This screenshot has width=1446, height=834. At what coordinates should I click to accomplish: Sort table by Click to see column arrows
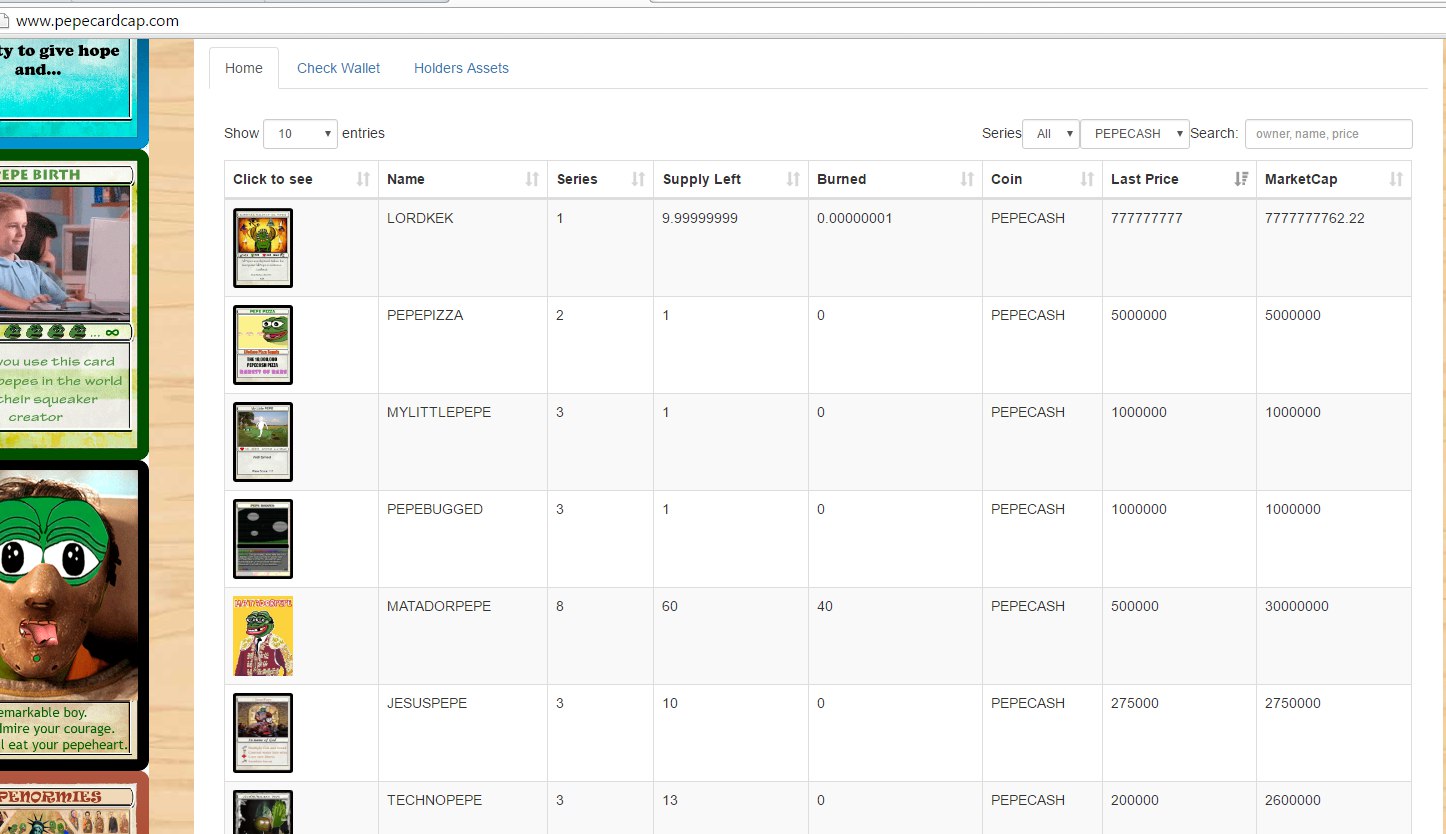[x=363, y=179]
